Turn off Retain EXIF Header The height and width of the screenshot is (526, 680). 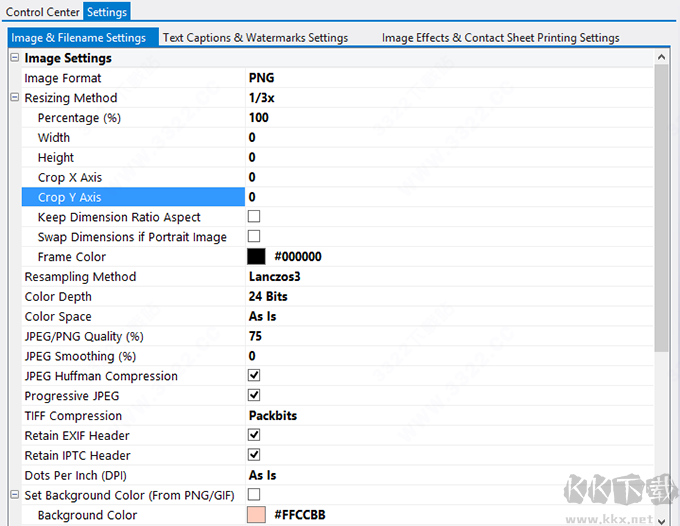click(254, 436)
